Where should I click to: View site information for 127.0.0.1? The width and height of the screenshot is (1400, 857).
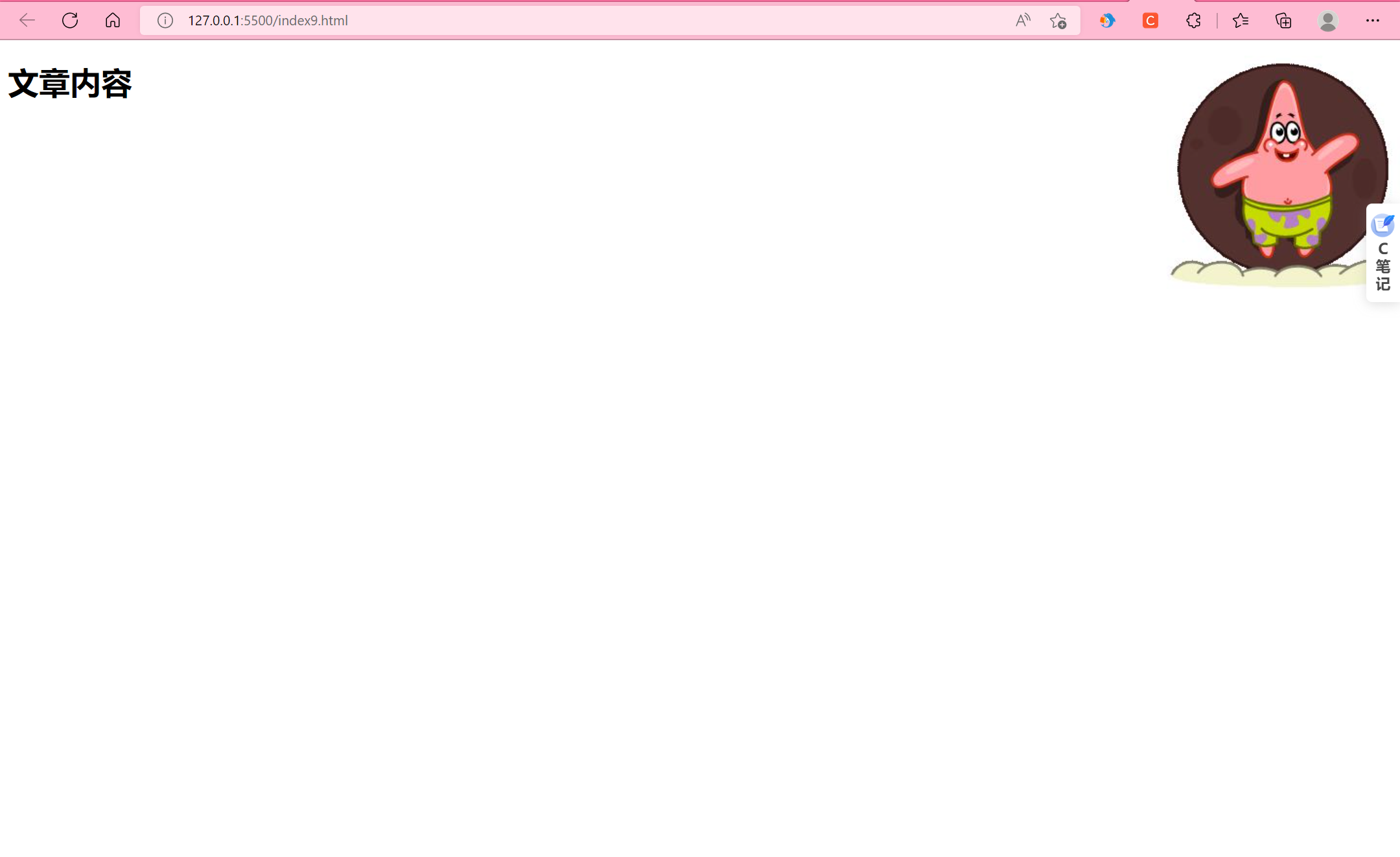pos(165,21)
